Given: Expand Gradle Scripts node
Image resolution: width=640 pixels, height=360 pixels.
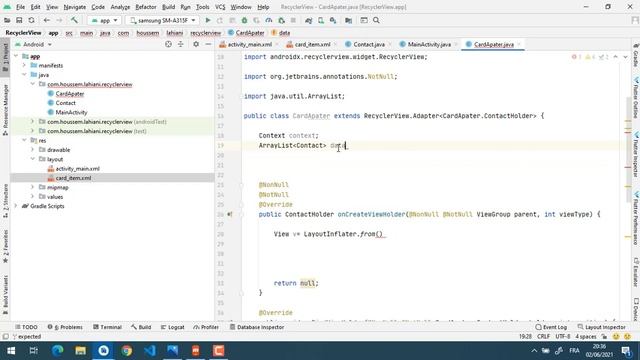Looking at the screenshot, I should coord(16,206).
